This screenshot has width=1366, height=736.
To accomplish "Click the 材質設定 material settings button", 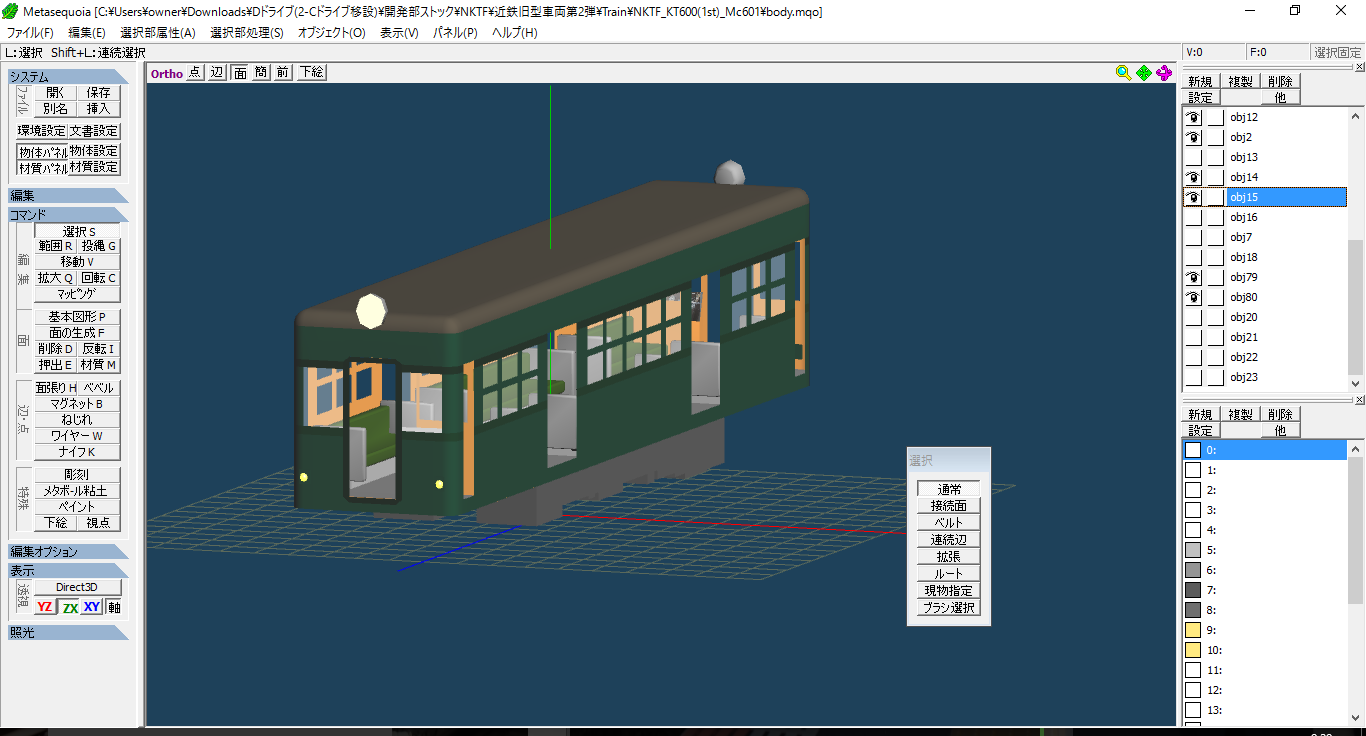I will click(94, 167).
